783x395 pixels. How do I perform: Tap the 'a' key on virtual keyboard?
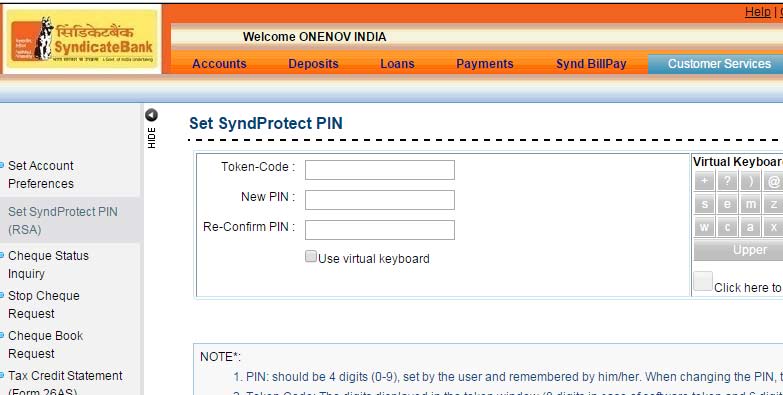pyautogui.click(x=750, y=227)
